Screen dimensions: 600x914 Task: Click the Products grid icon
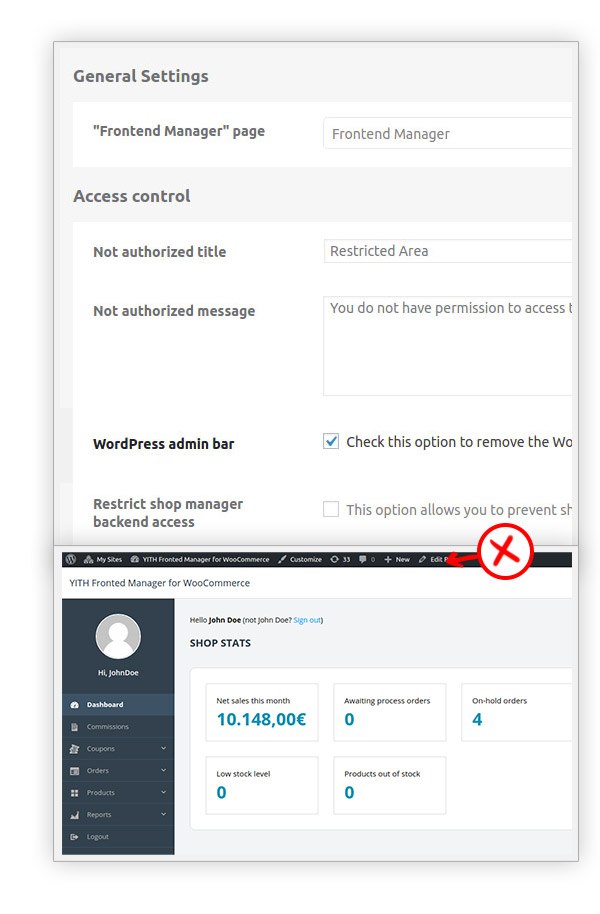74,792
